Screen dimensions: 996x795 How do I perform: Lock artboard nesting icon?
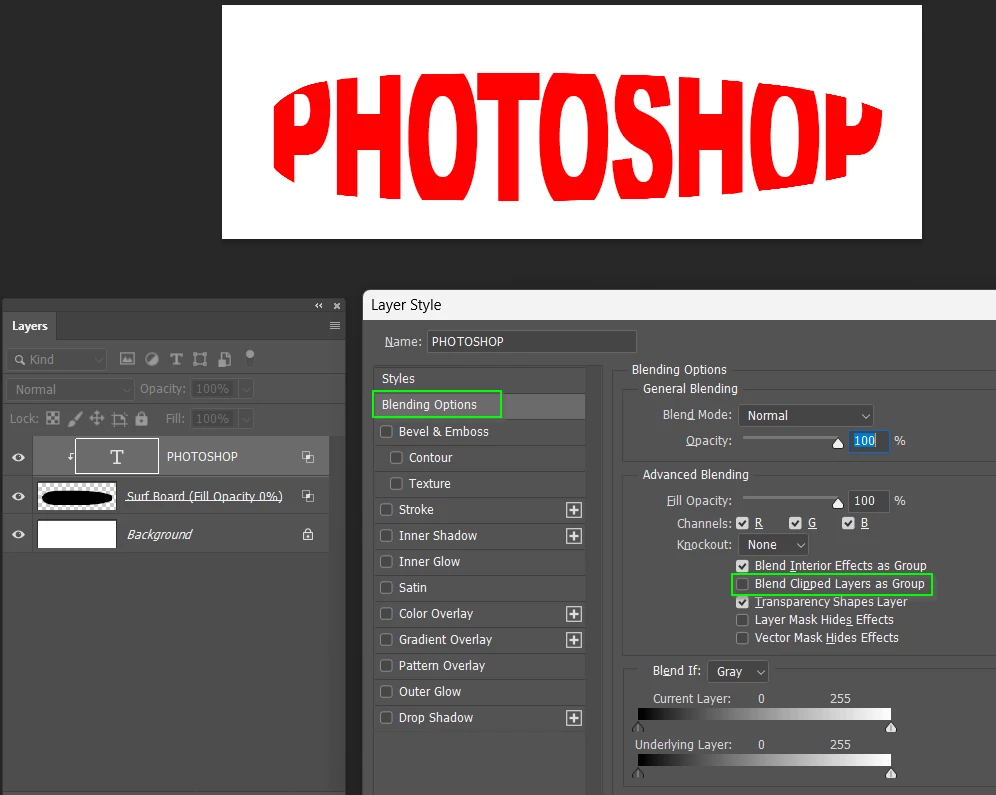(x=119, y=418)
